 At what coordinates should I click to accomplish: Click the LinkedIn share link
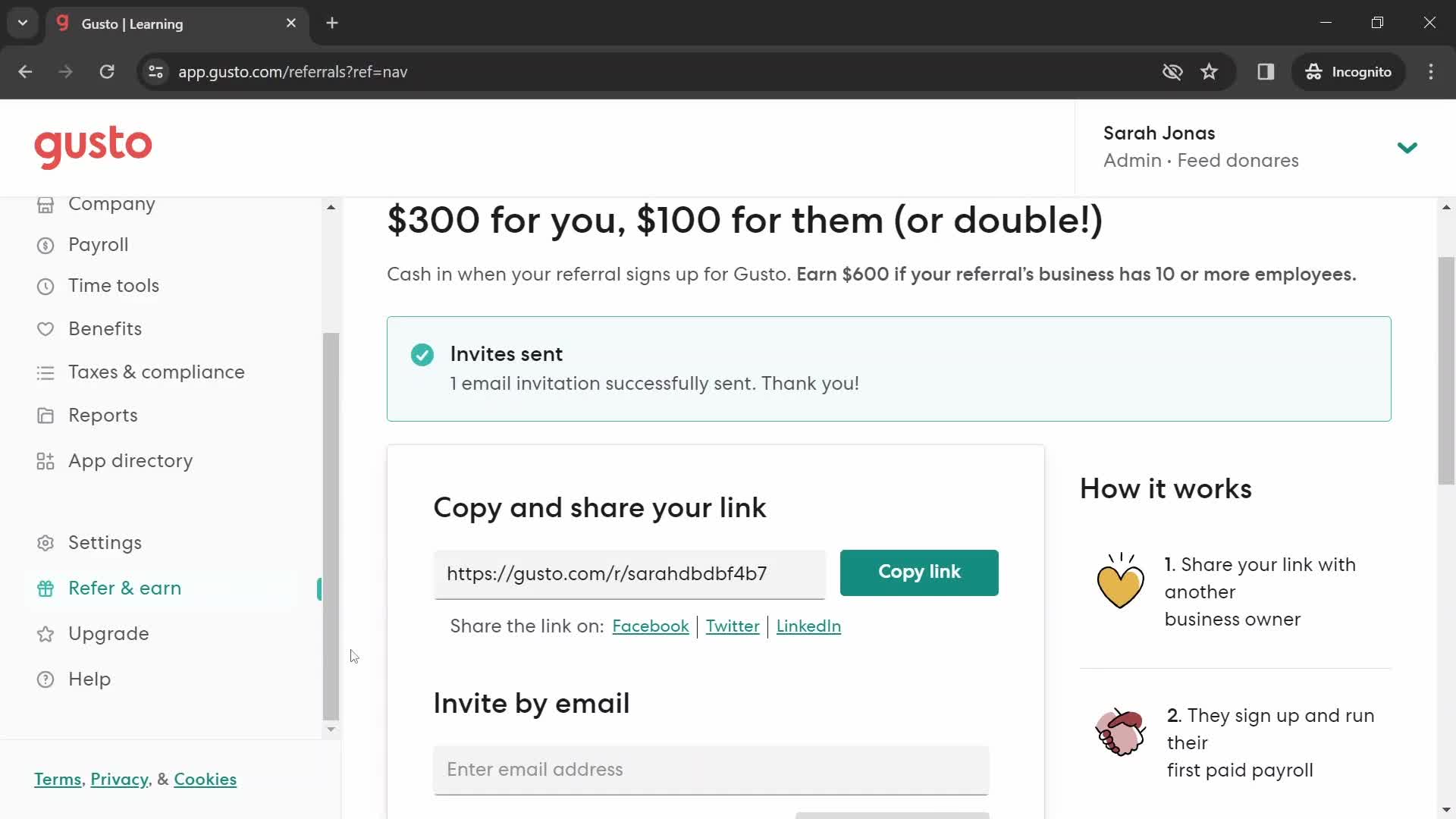[x=808, y=625]
